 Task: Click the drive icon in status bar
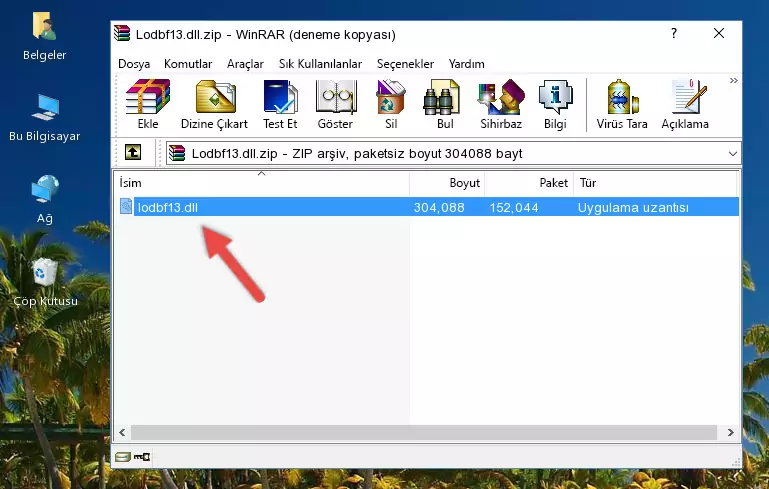[x=123, y=457]
